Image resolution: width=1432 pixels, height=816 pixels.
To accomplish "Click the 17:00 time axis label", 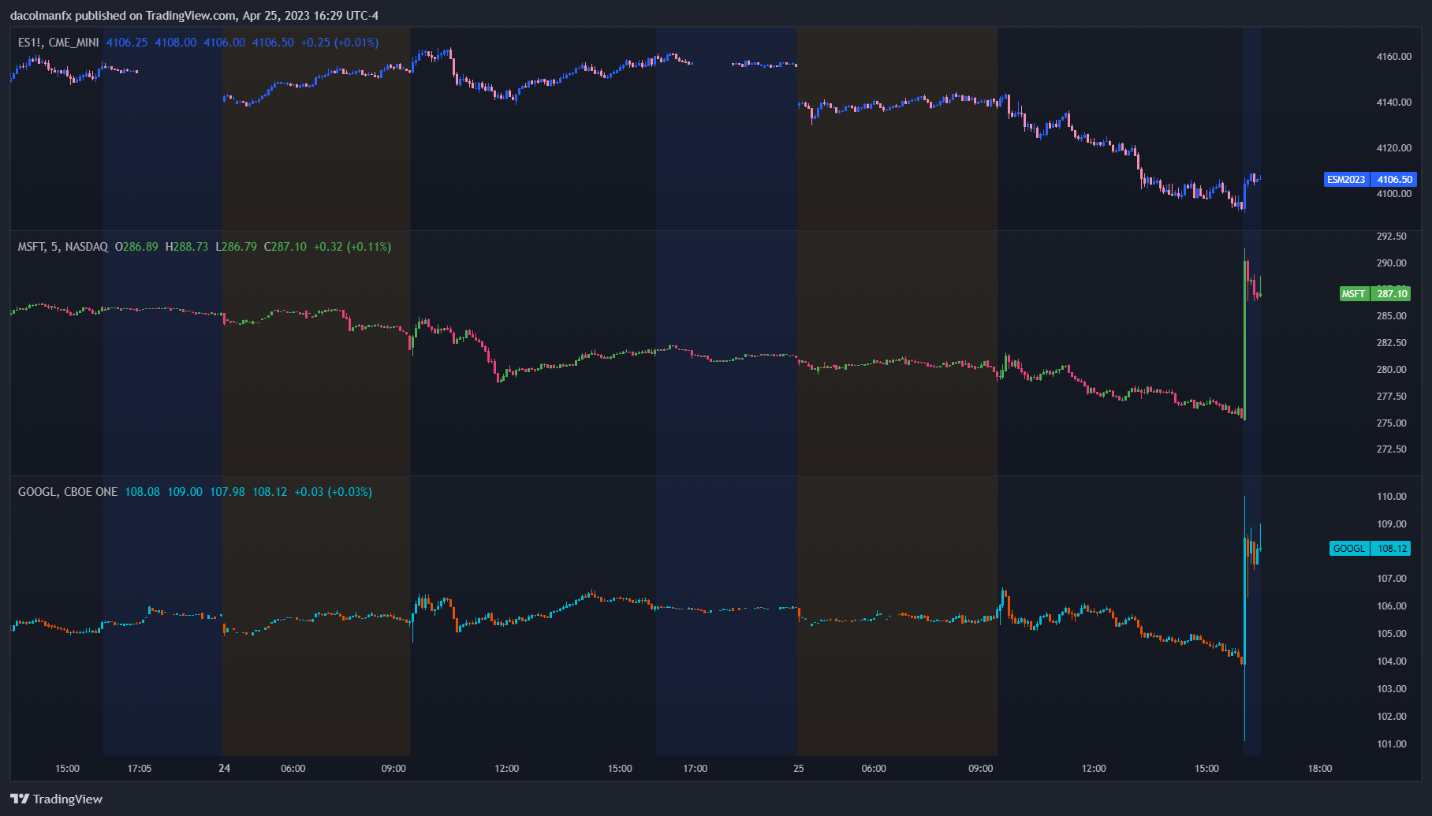I will pos(695,769).
